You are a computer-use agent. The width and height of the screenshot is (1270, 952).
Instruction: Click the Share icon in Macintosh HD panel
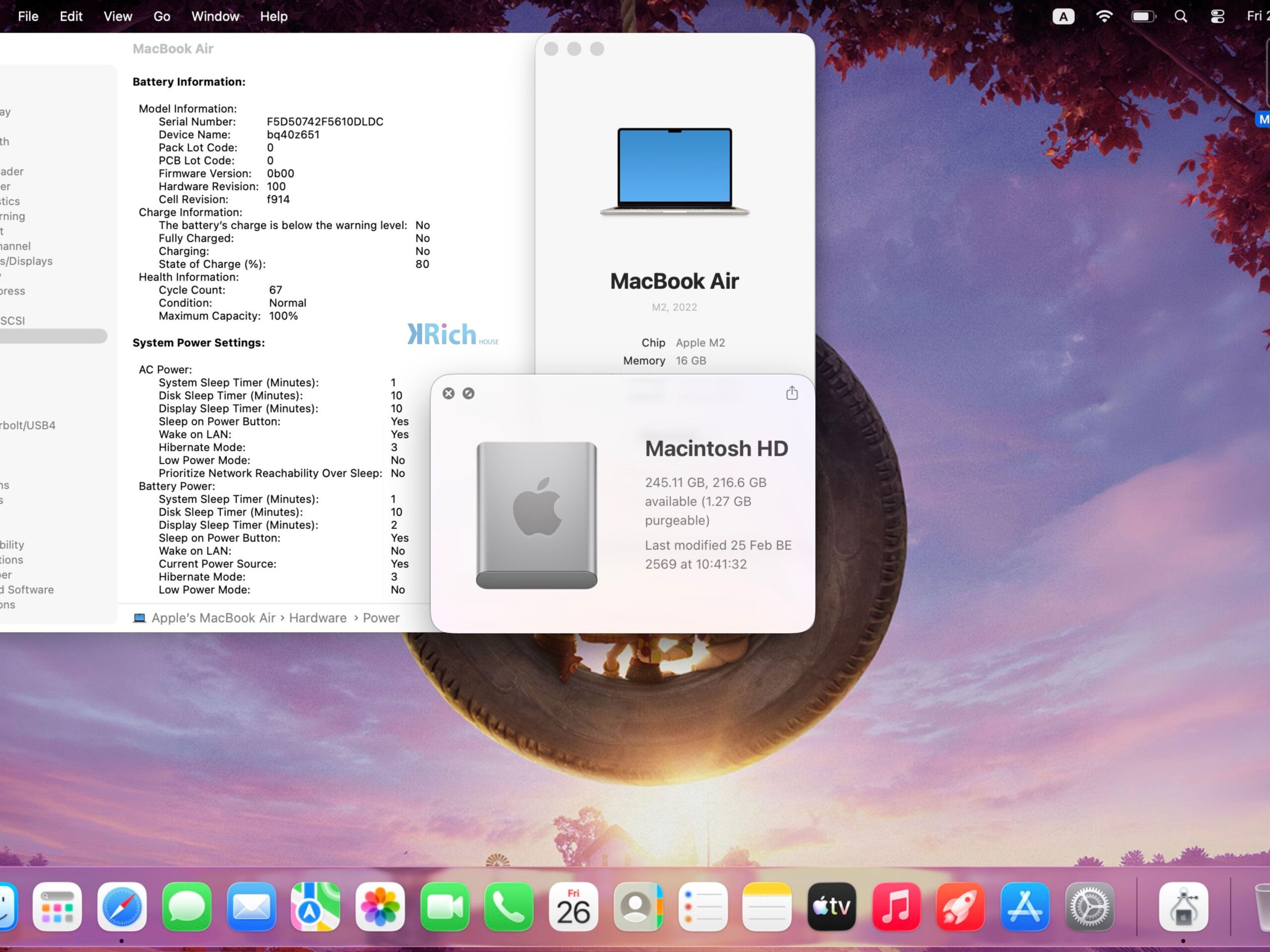point(792,393)
